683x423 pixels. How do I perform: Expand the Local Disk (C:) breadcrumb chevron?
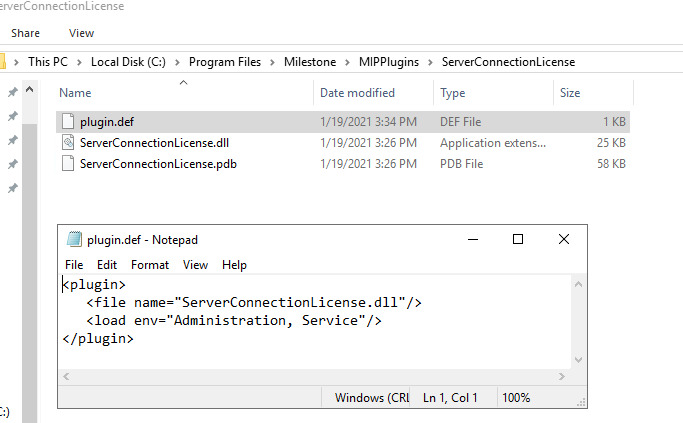179,62
